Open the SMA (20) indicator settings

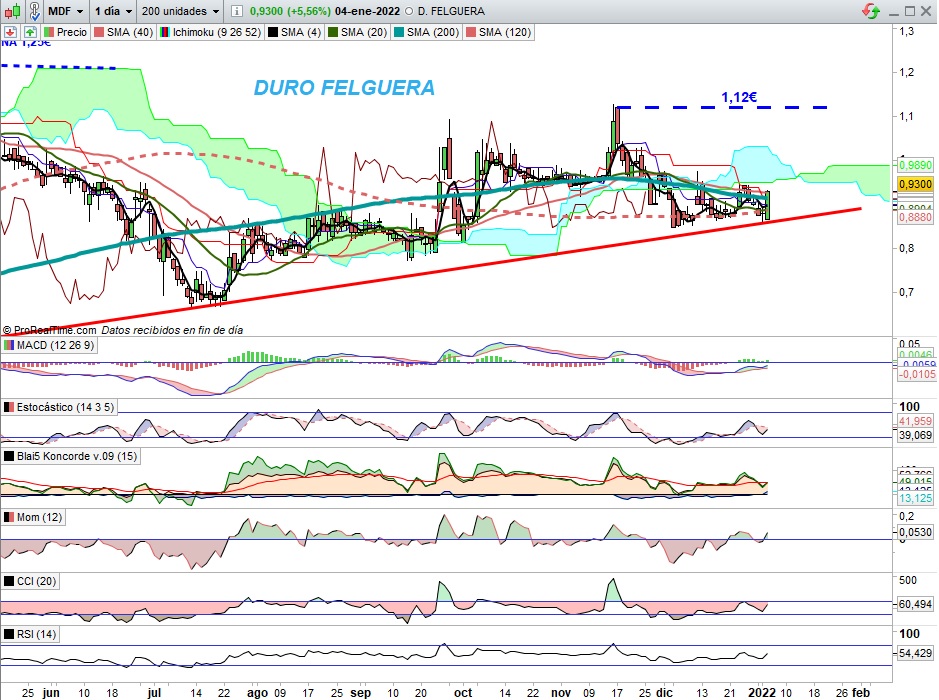point(358,32)
